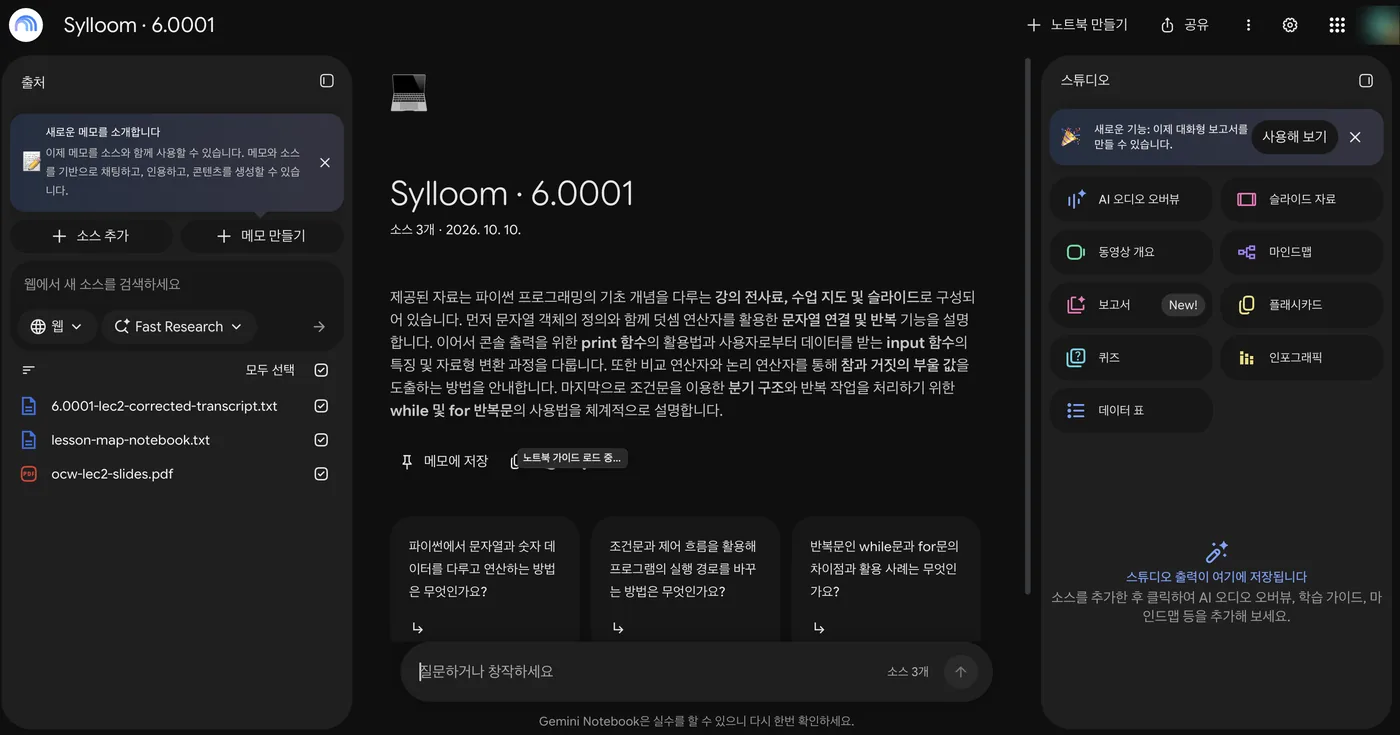Open the lesson-map-notebook.txt source name

click(131, 440)
